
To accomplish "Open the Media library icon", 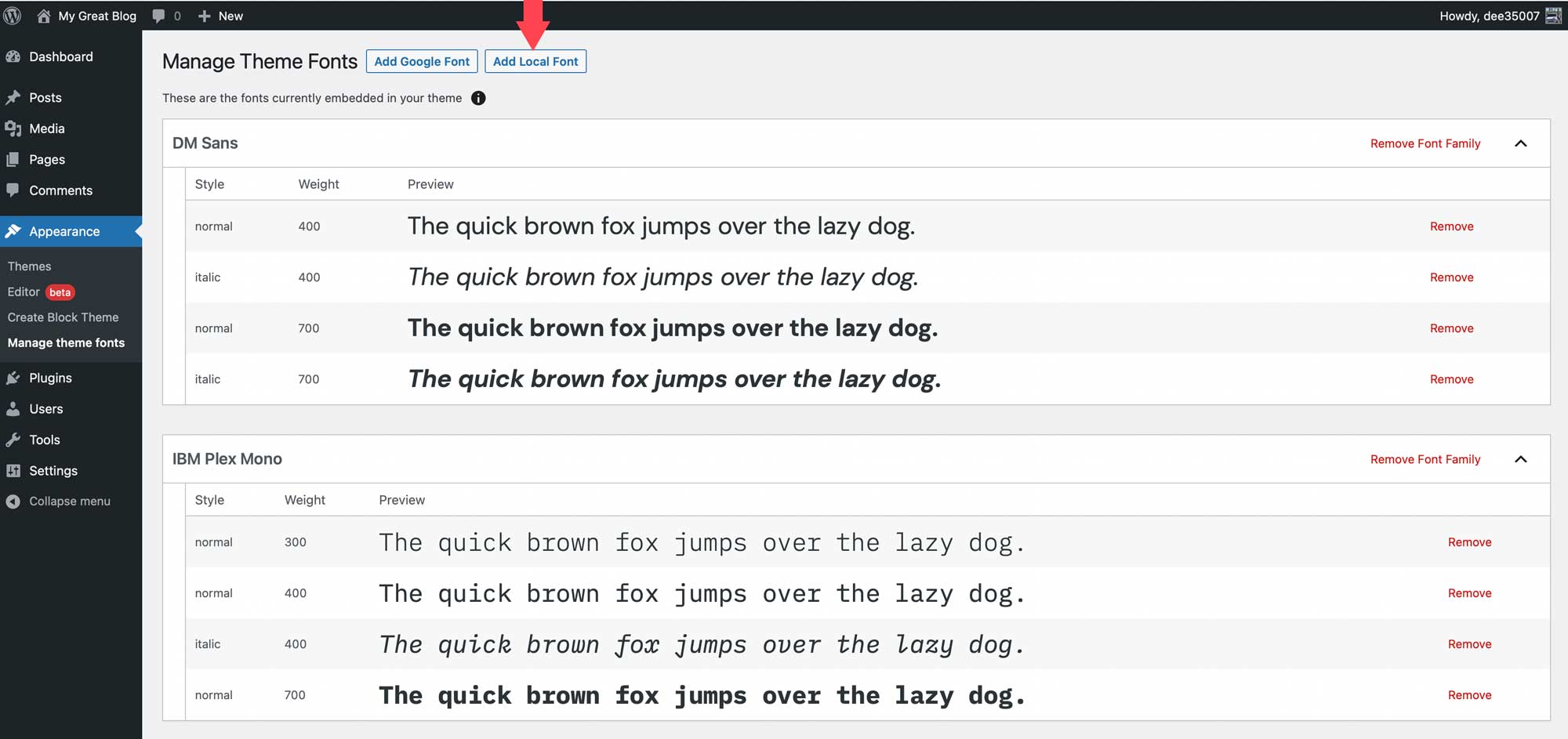I will [x=16, y=129].
